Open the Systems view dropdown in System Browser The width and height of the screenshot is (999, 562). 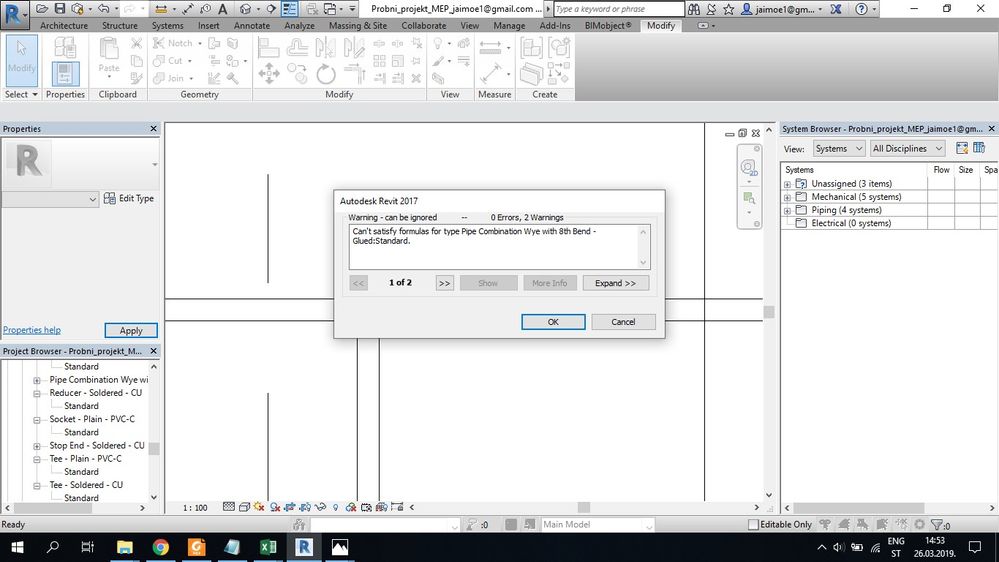pyautogui.click(x=838, y=148)
